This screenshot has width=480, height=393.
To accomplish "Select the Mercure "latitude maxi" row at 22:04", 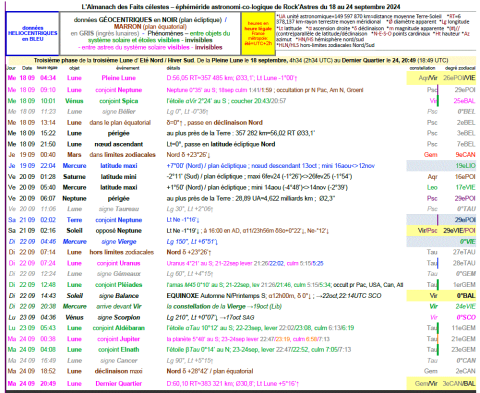I will click(x=240, y=166).
